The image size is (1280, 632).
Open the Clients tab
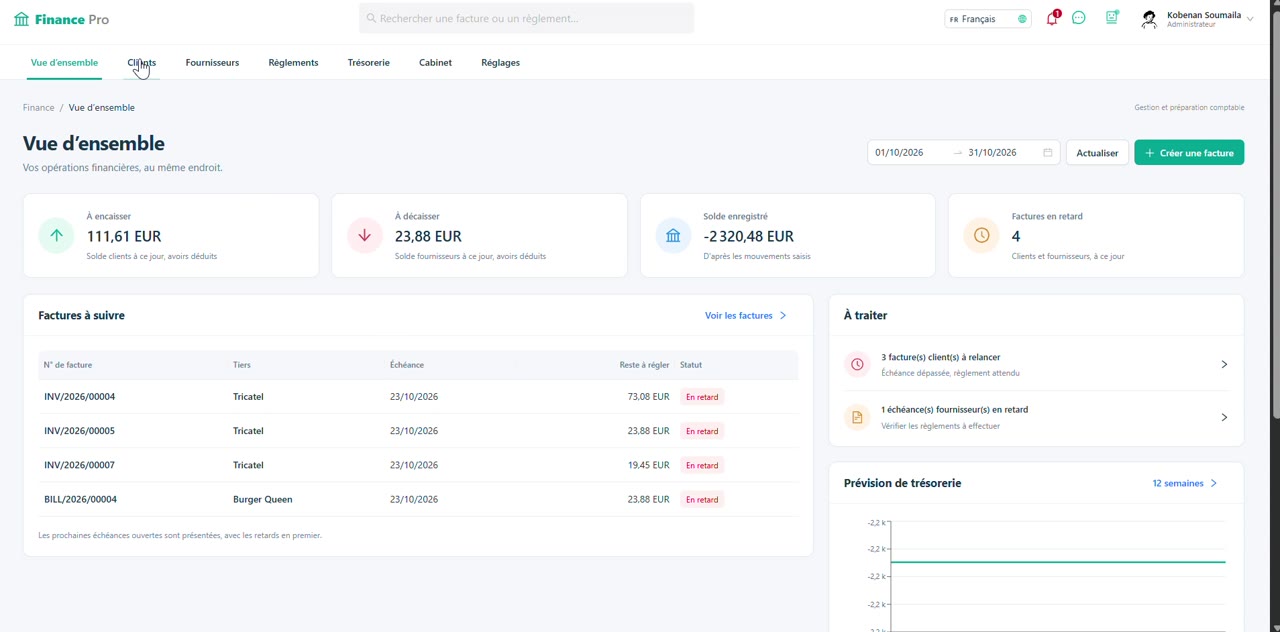click(x=141, y=63)
